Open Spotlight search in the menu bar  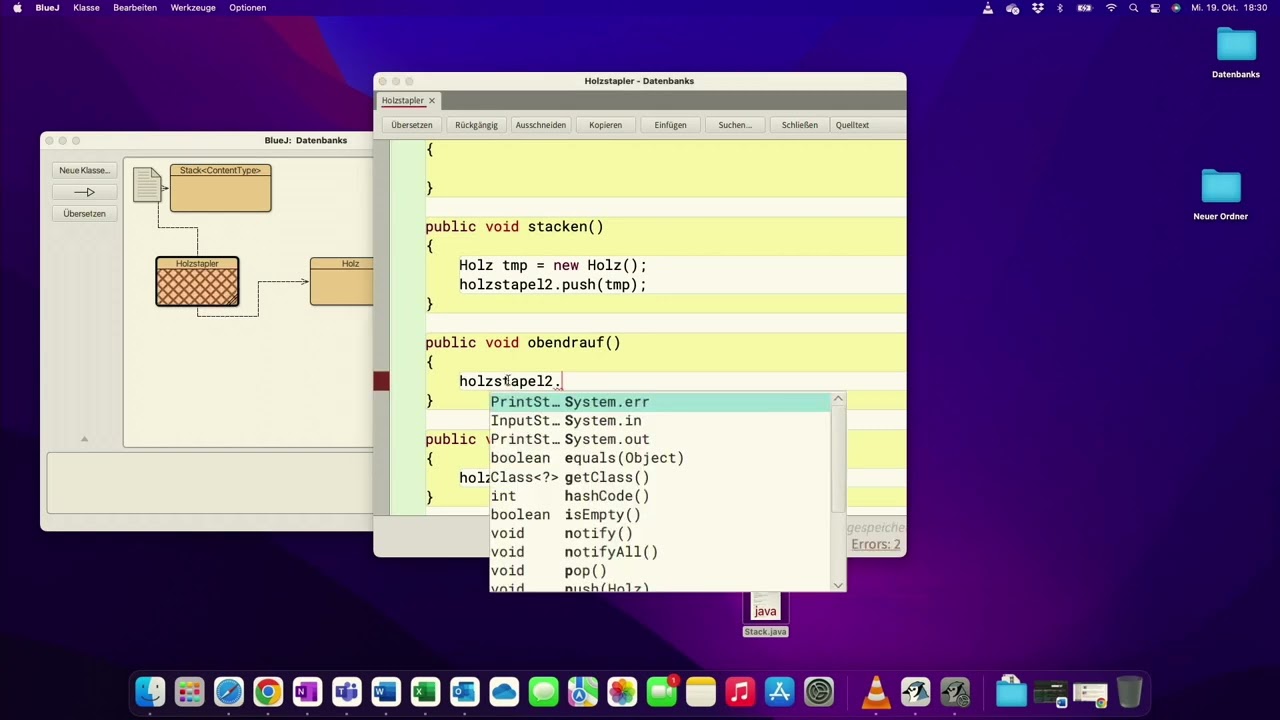[1133, 8]
